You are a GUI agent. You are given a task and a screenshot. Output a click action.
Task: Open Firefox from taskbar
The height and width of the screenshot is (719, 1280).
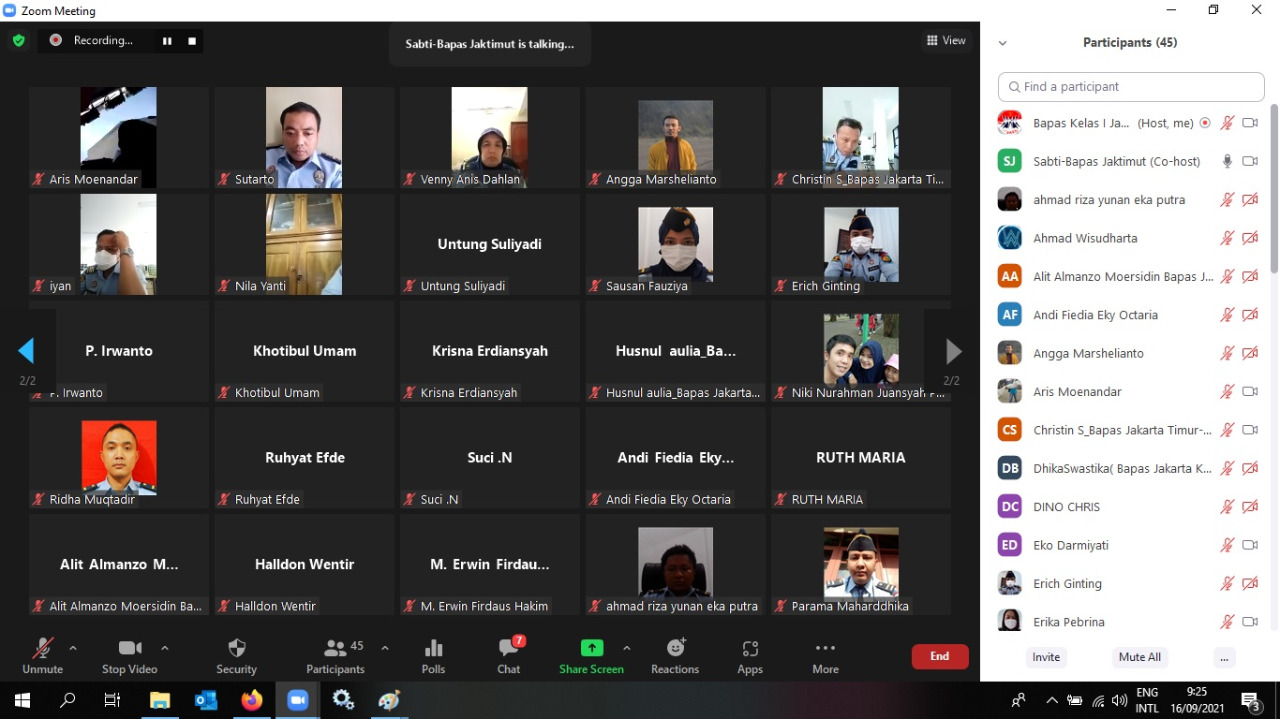click(x=252, y=700)
